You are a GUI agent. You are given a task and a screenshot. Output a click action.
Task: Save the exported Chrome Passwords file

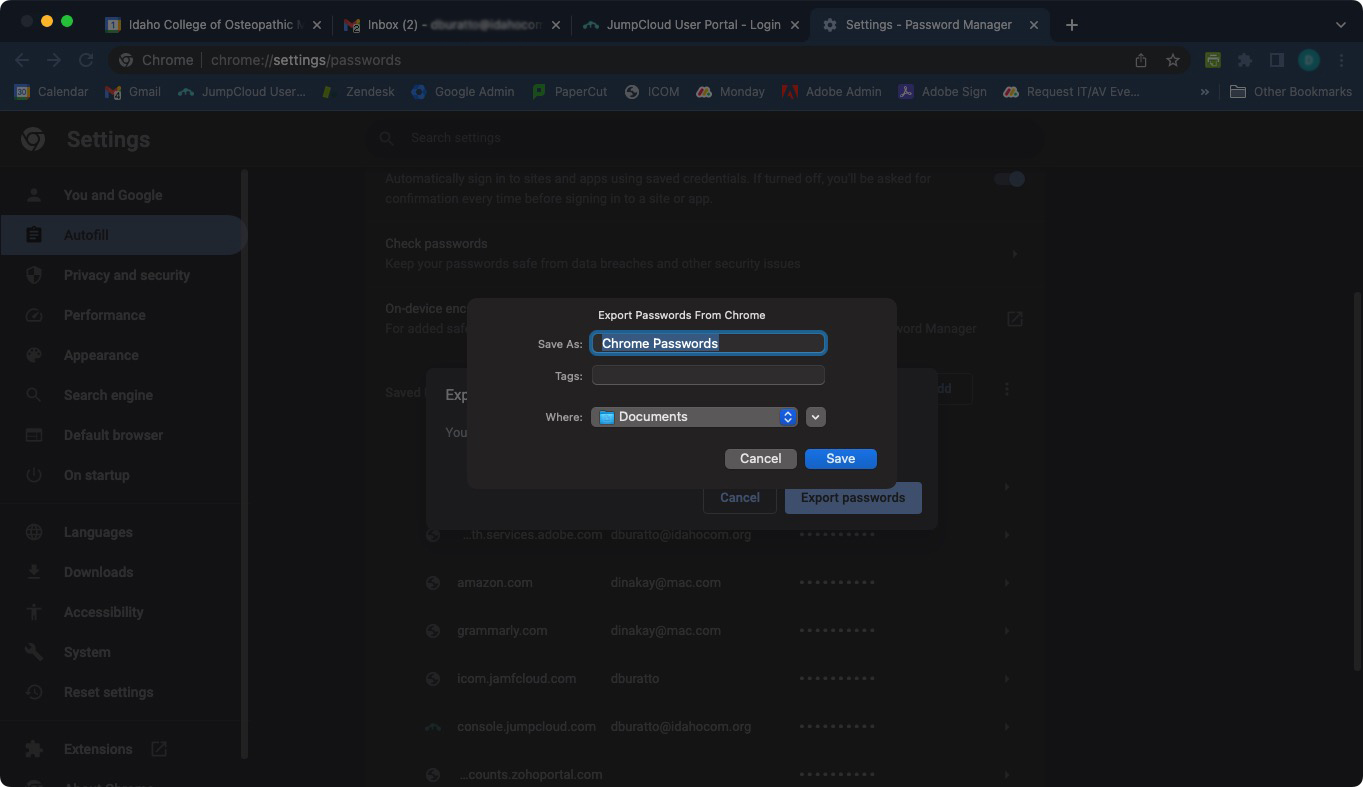840,458
